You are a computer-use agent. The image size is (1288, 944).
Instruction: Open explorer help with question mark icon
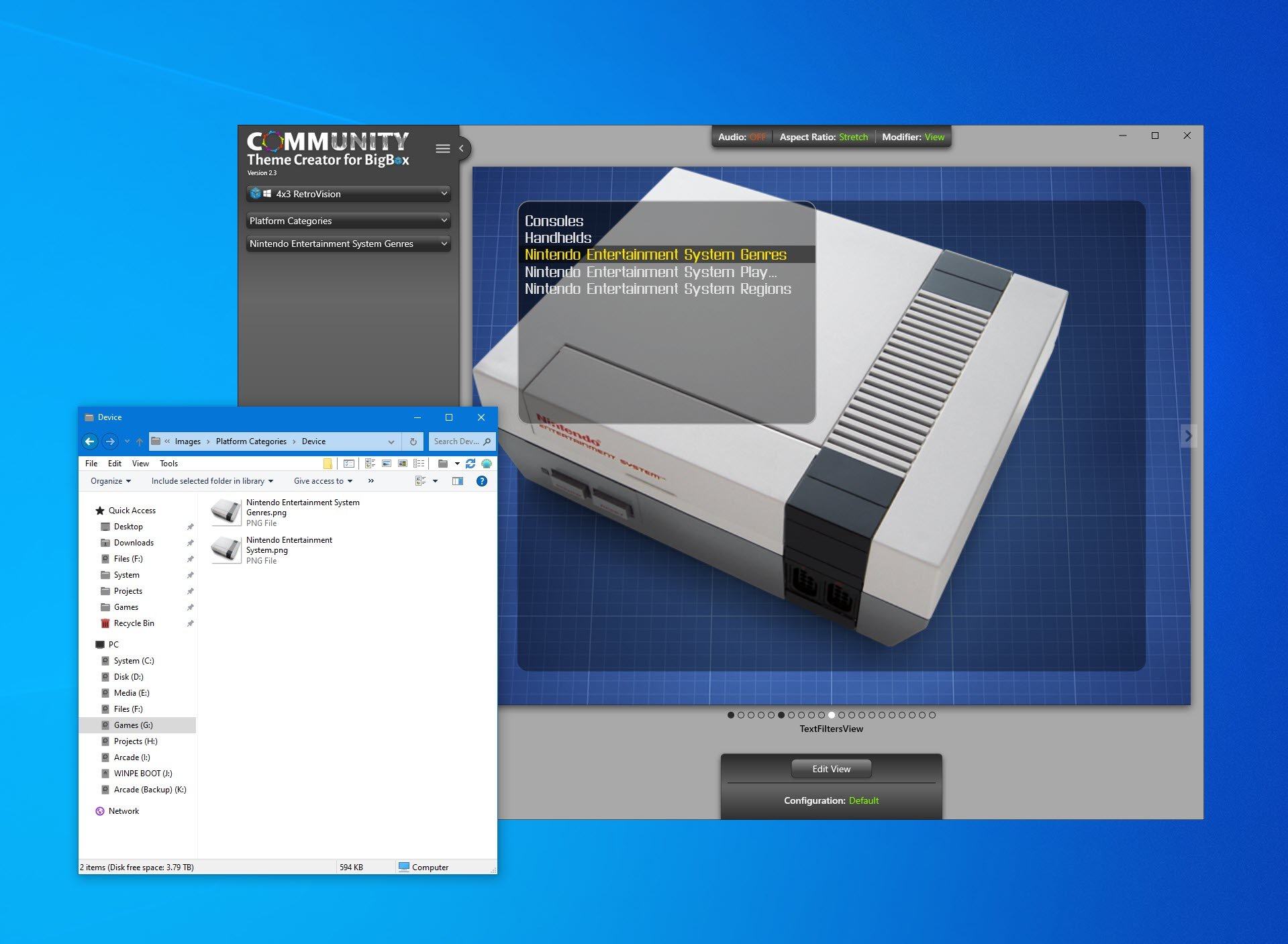481,481
